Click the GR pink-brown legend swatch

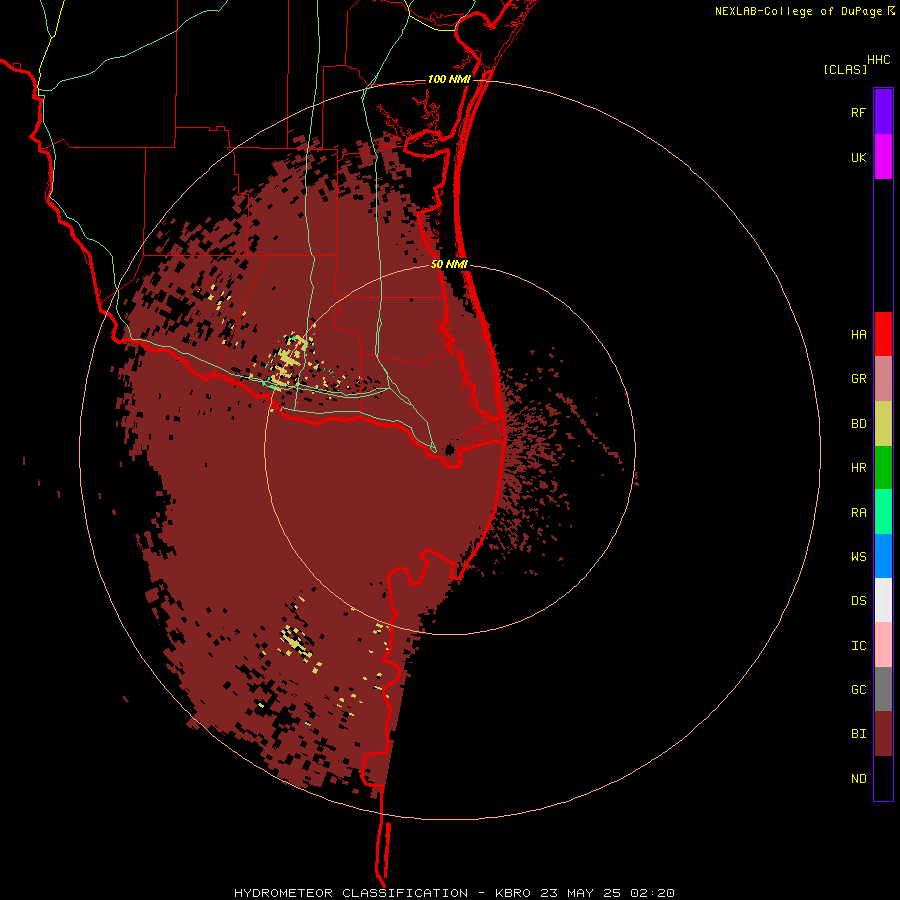coord(883,379)
